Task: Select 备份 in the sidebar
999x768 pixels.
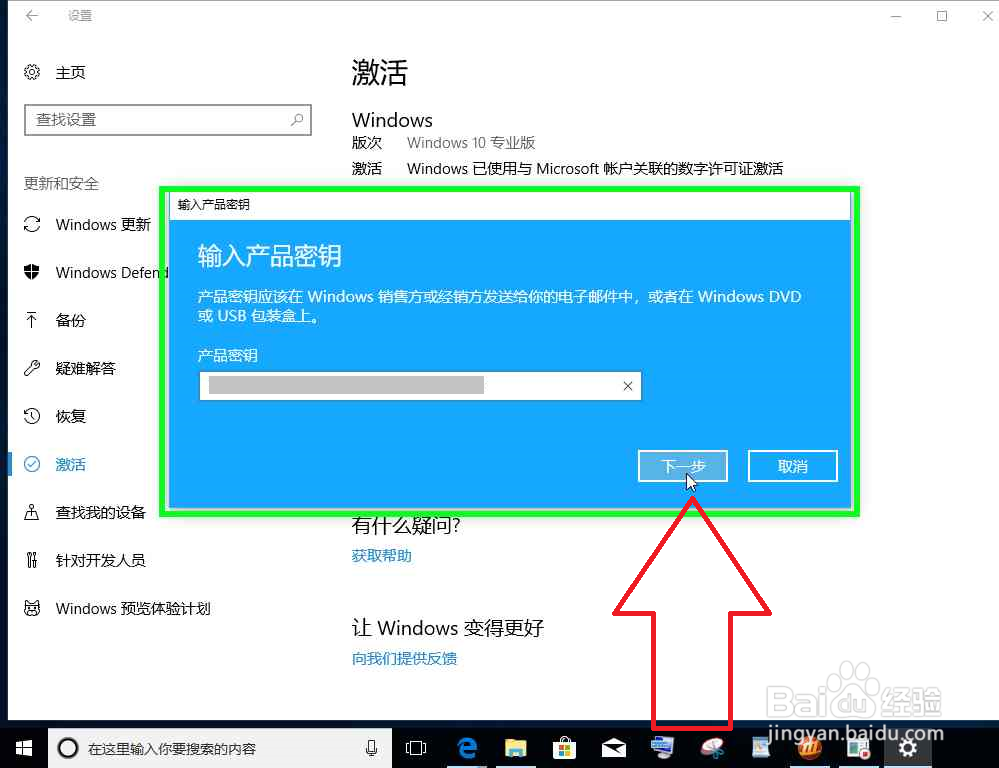Action: click(x=54, y=320)
